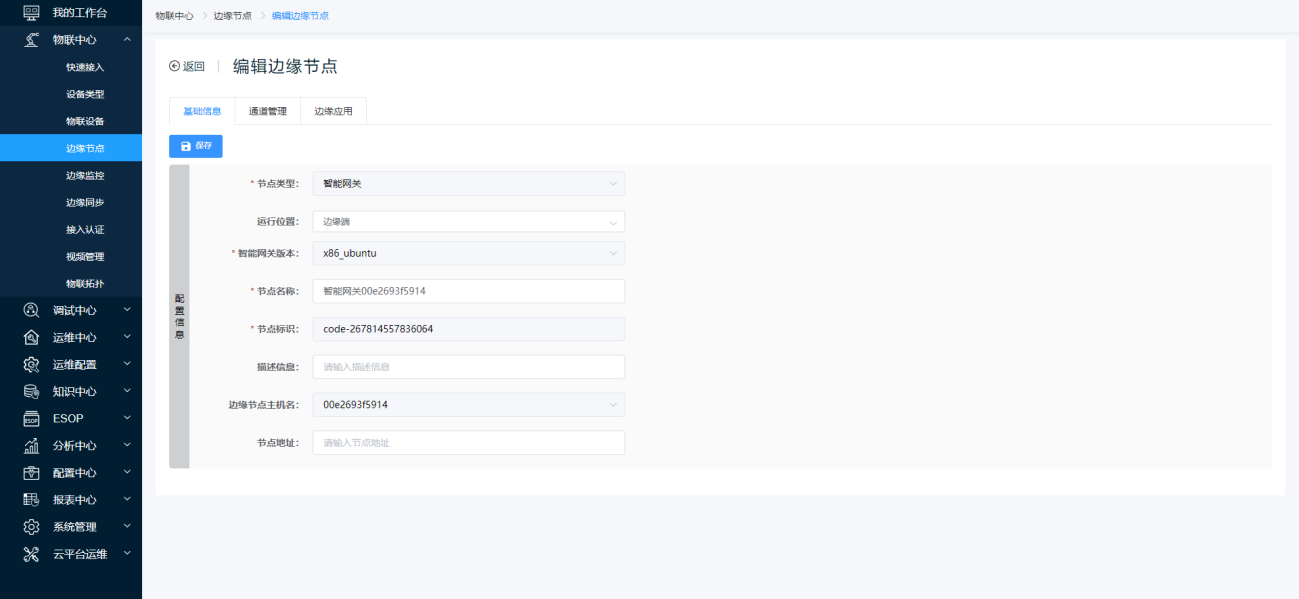Click the 云平台运维 tools icon
Image resolution: width=1299 pixels, height=599 pixels.
coord(31,554)
